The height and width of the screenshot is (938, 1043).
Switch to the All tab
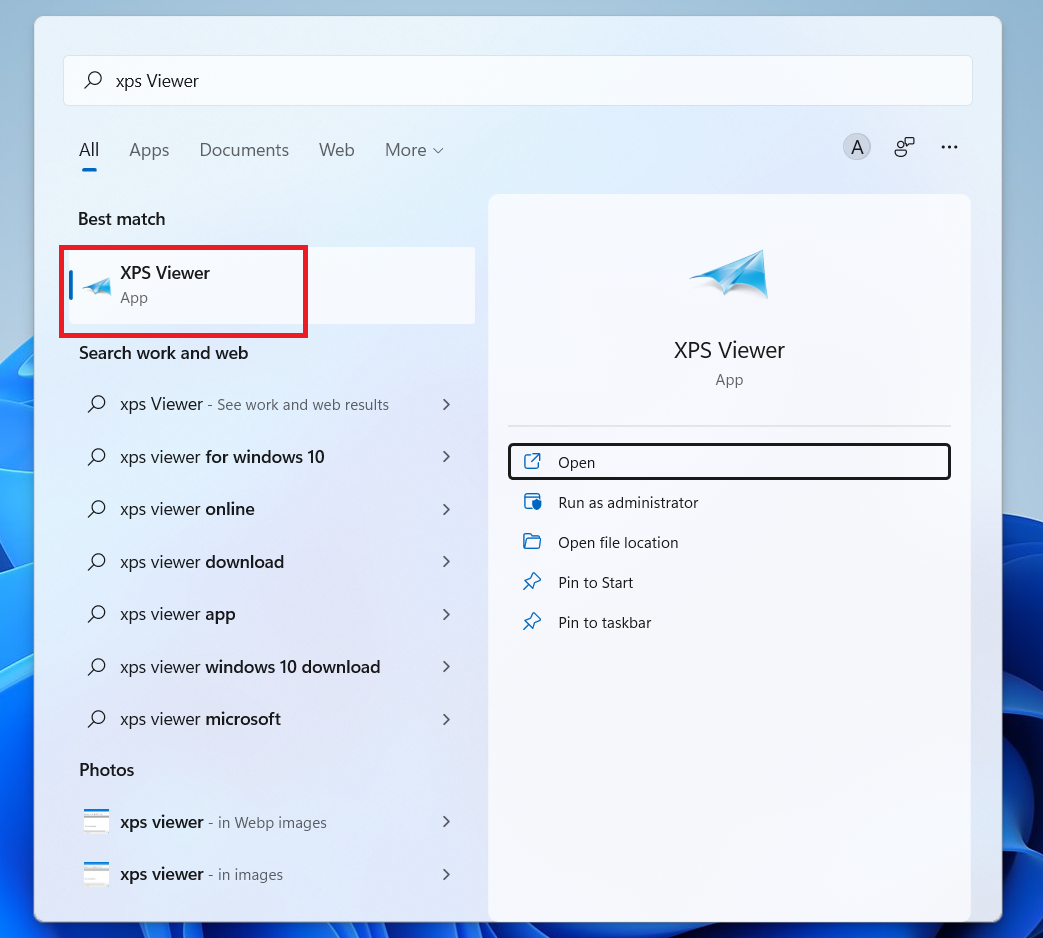[x=89, y=150]
